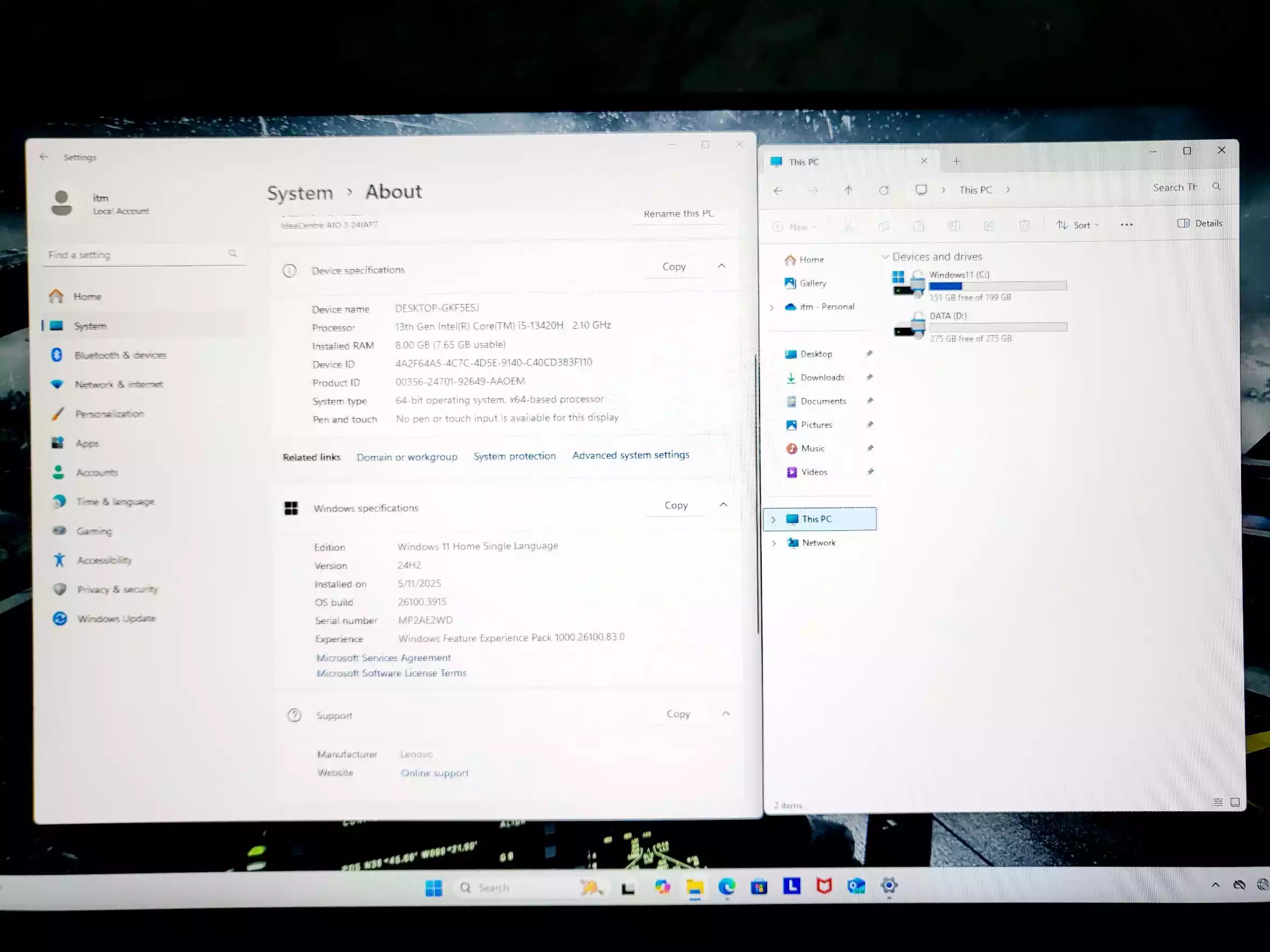Expand the This PC tree node
The image size is (1270, 952).
(x=774, y=519)
